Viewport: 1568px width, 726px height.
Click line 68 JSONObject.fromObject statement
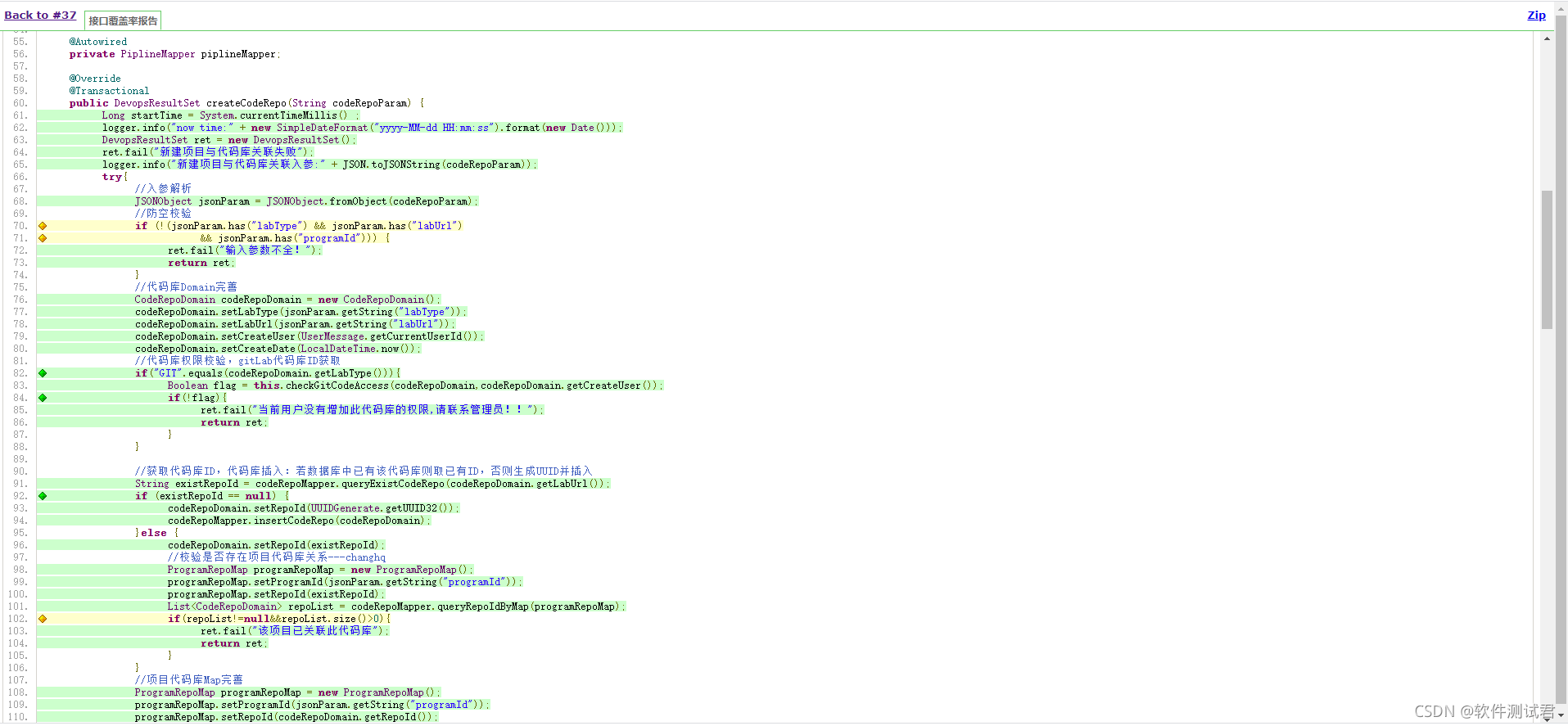pyautogui.click(x=306, y=201)
